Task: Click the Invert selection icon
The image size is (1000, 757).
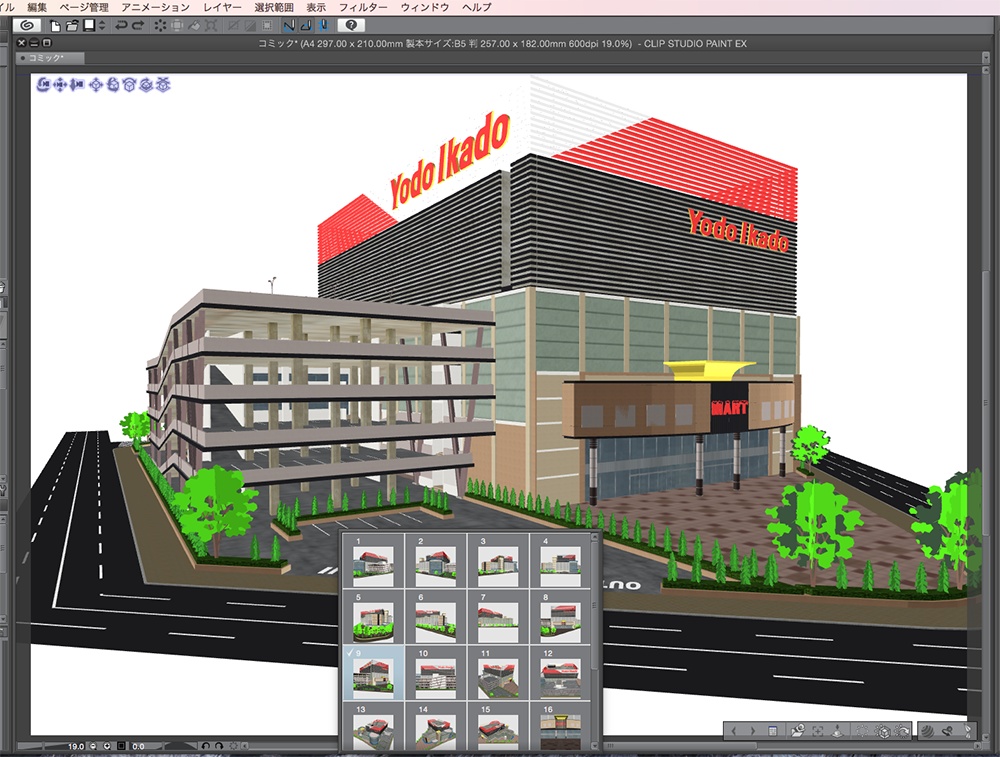Action: coord(251,26)
